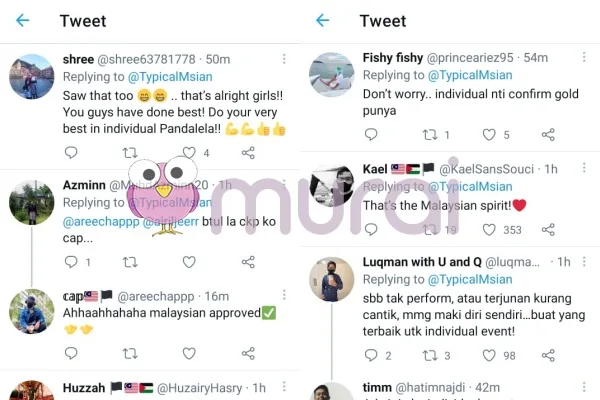
Task: Like Fishy fishy's reply about gold
Action: tap(489, 135)
